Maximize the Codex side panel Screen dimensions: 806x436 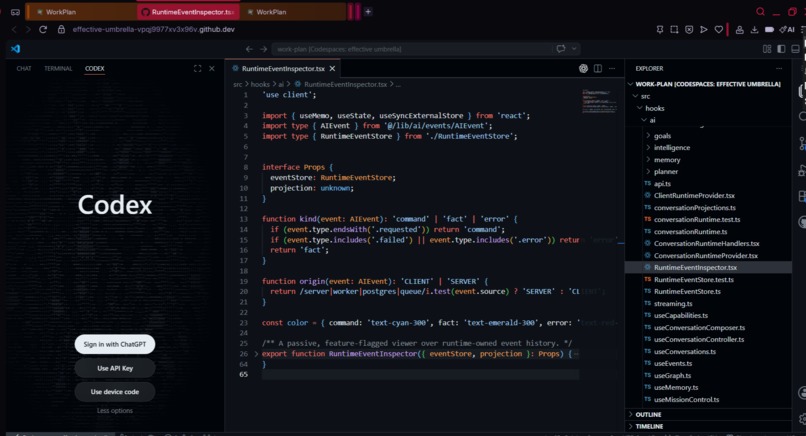pos(197,68)
